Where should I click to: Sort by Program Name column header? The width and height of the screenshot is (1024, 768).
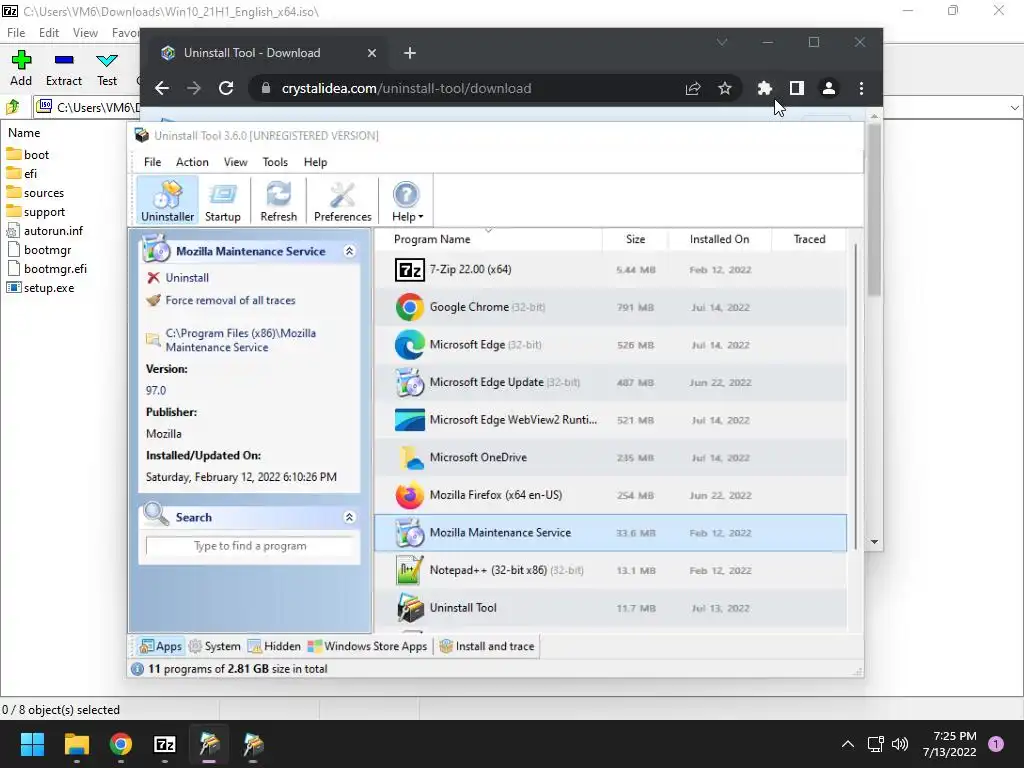pos(432,239)
